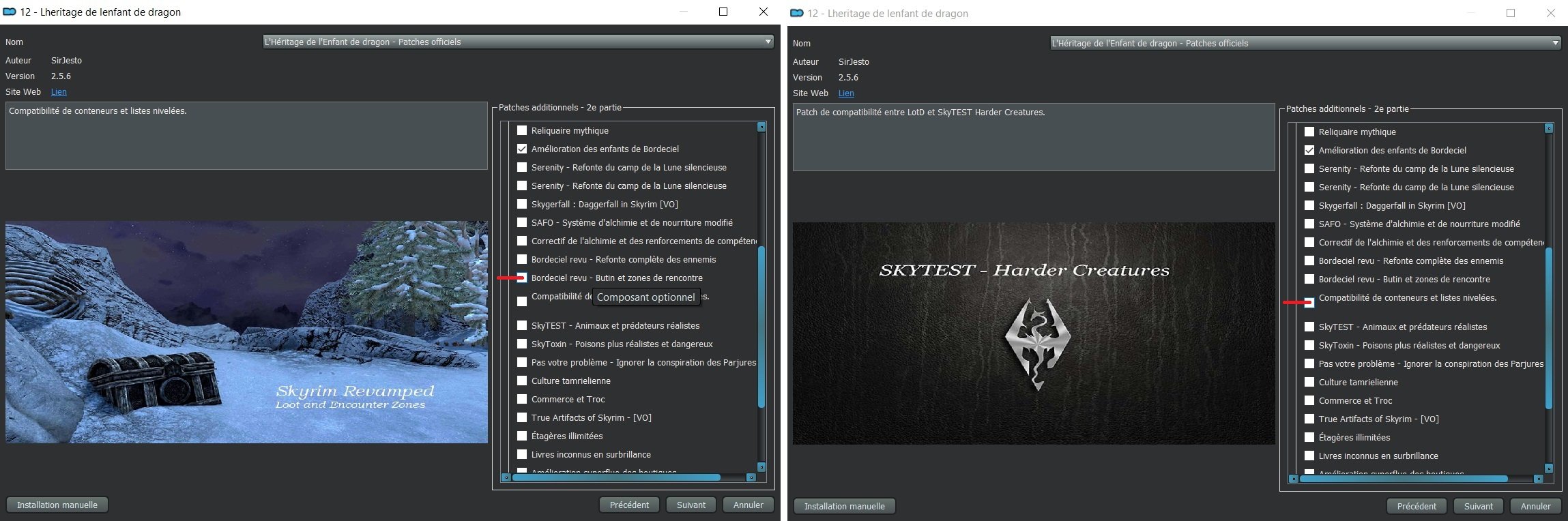Maximize the right installer window
1568x521 pixels.
coord(1511,13)
